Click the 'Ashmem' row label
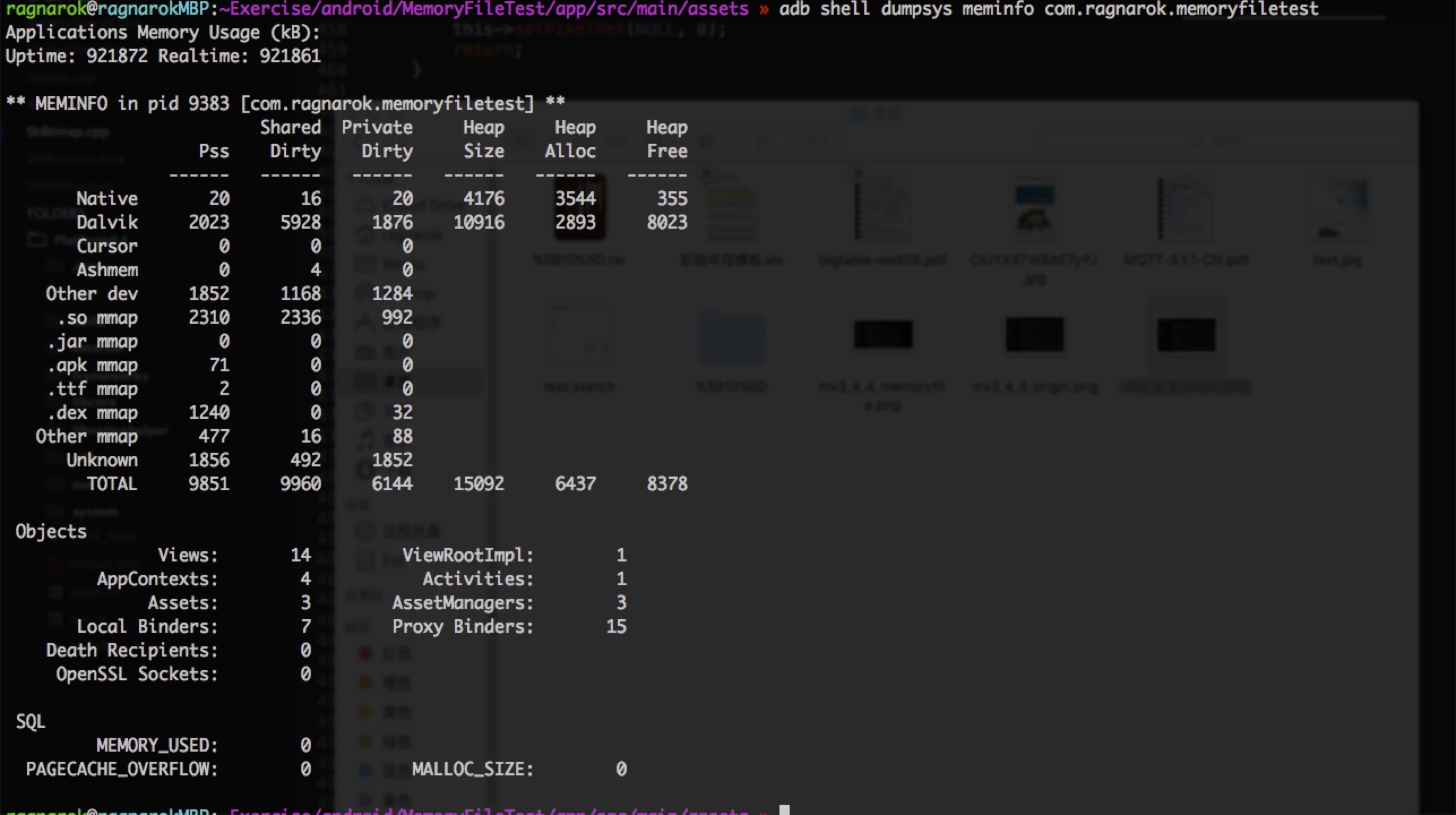The width and height of the screenshot is (1456, 815). click(107, 270)
